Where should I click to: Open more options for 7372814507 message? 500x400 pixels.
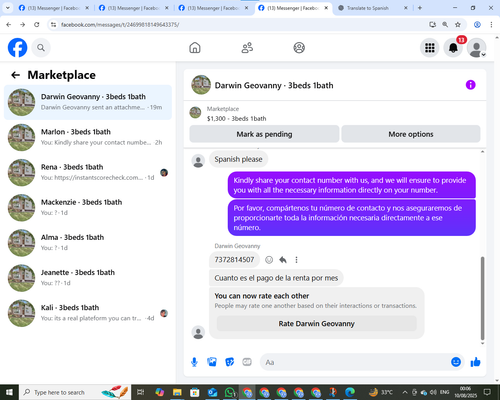[296, 260]
